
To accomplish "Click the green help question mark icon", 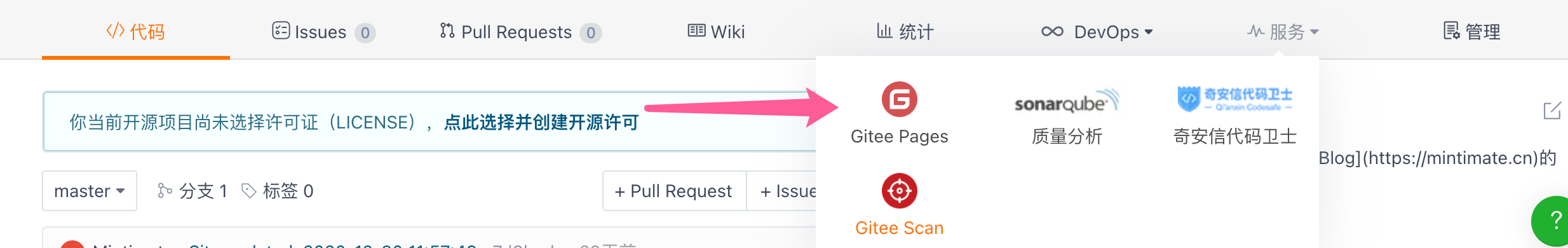I will (1553, 220).
